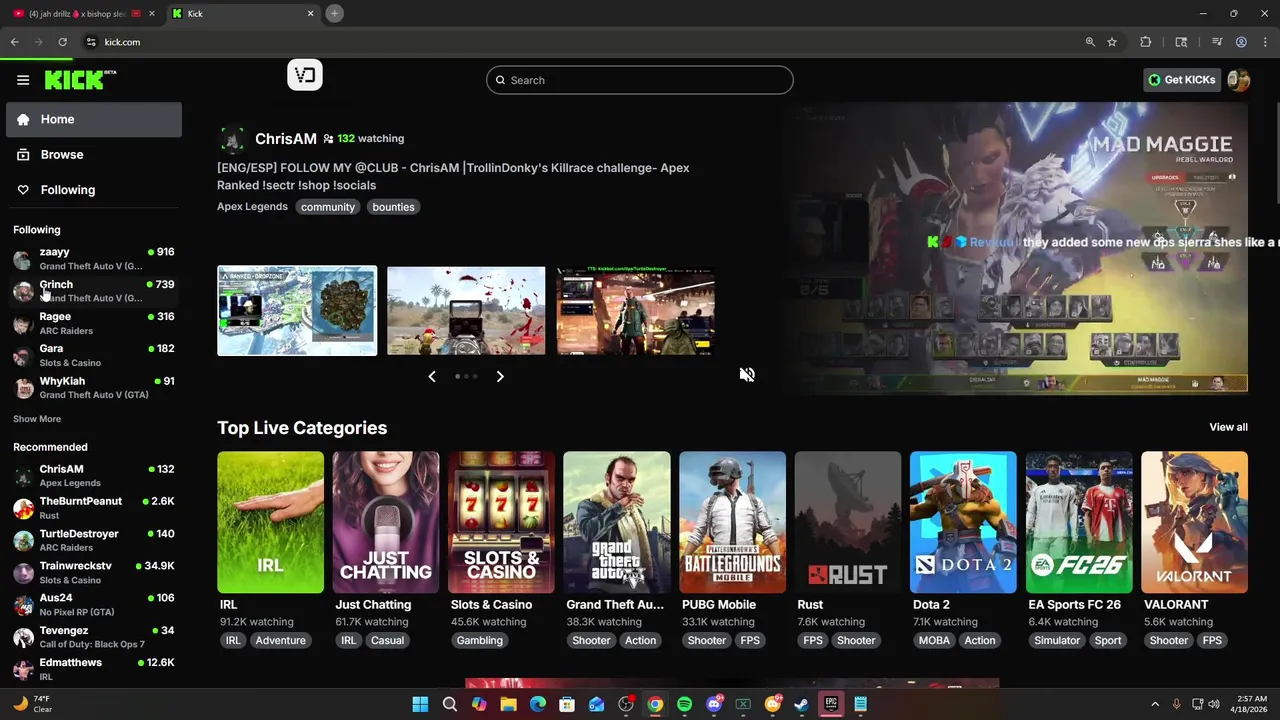Bookmark this page with star icon

point(1112,42)
